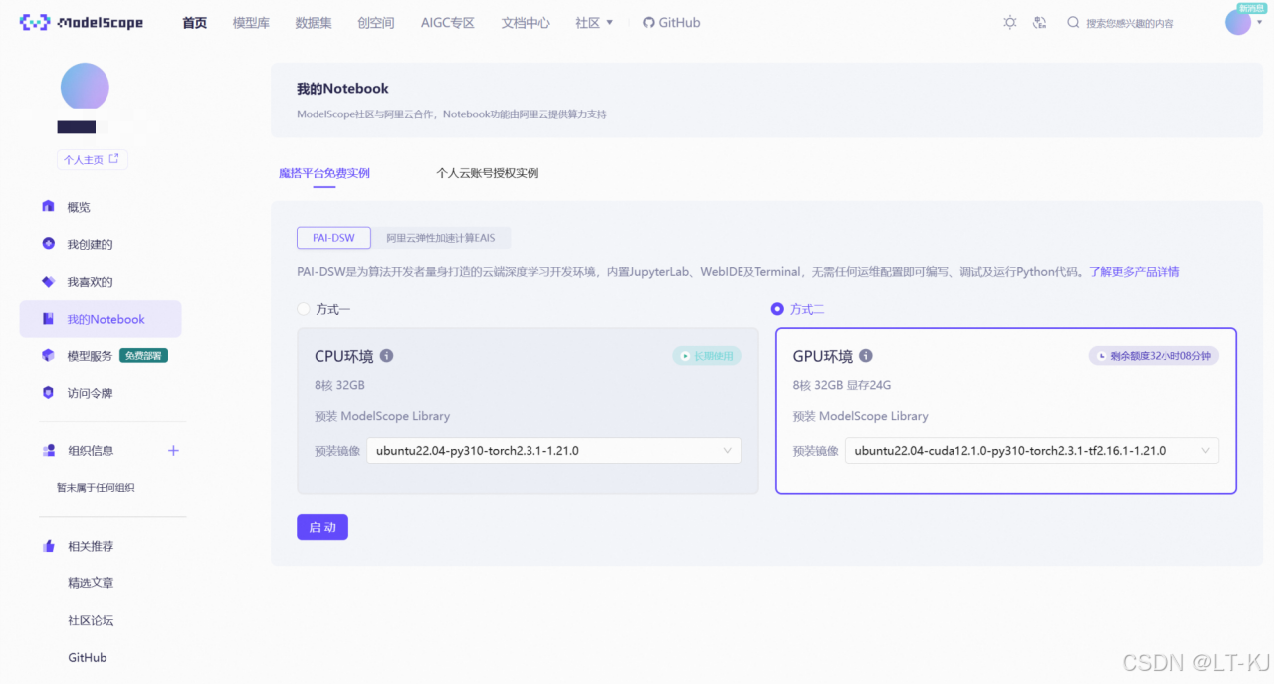The image size is (1274, 684).
Task: Open the 个人主页 link
Action: coord(91,159)
